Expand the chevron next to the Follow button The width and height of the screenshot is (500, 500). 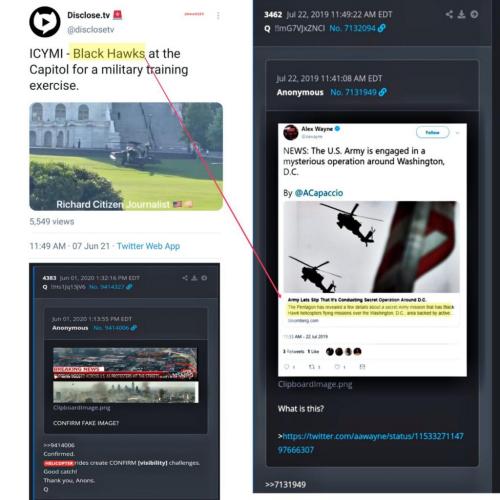tap(458, 133)
